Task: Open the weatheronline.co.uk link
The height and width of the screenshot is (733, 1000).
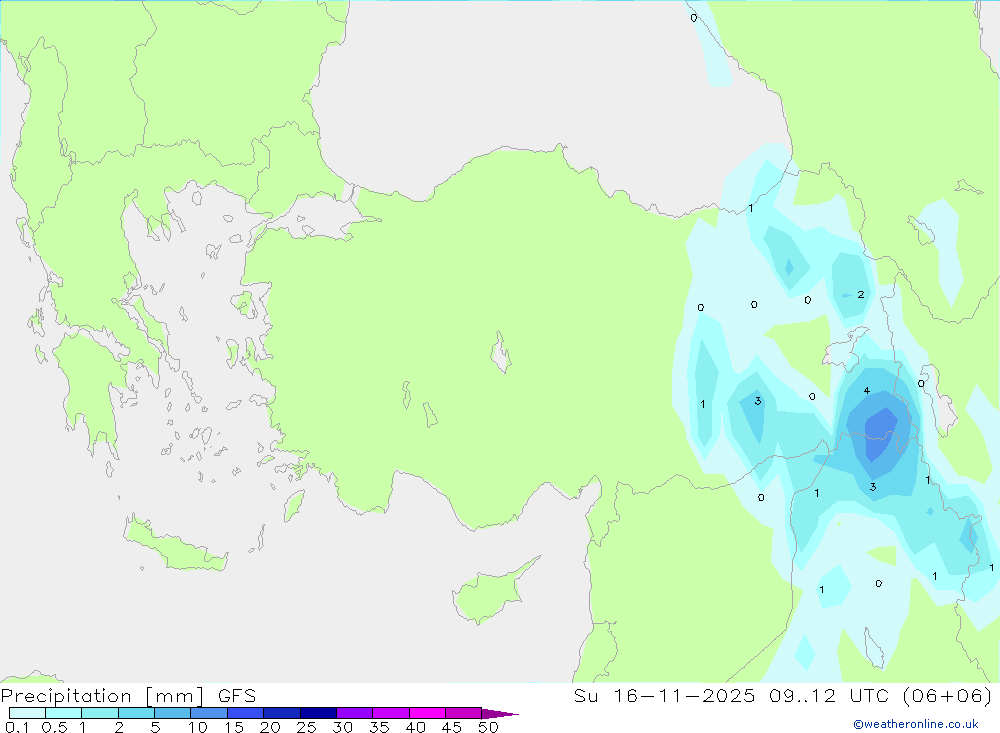Action: tap(916, 724)
